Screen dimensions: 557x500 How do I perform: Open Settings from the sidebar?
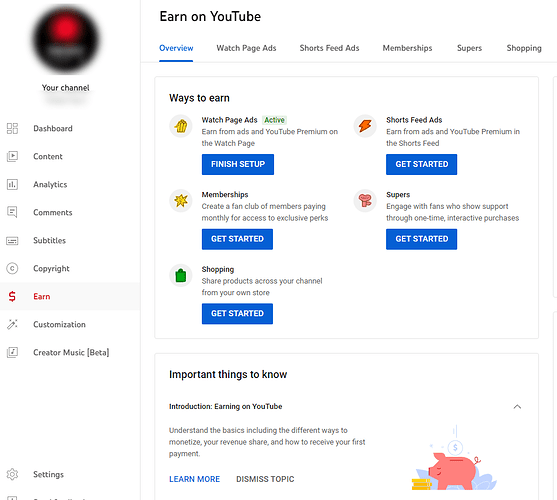point(49,474)
